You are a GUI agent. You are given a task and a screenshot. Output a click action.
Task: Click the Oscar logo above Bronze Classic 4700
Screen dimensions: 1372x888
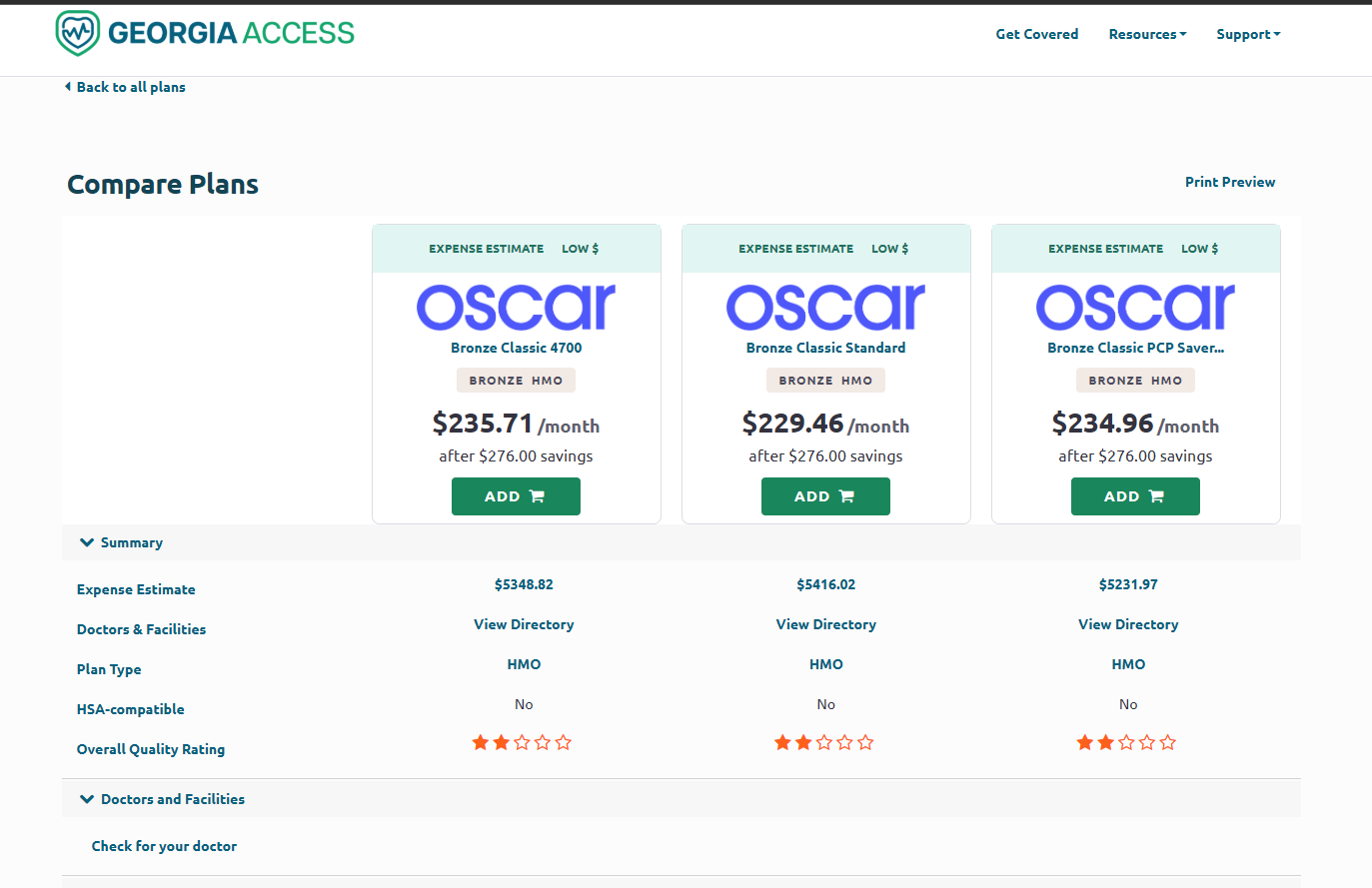[516, 307]
